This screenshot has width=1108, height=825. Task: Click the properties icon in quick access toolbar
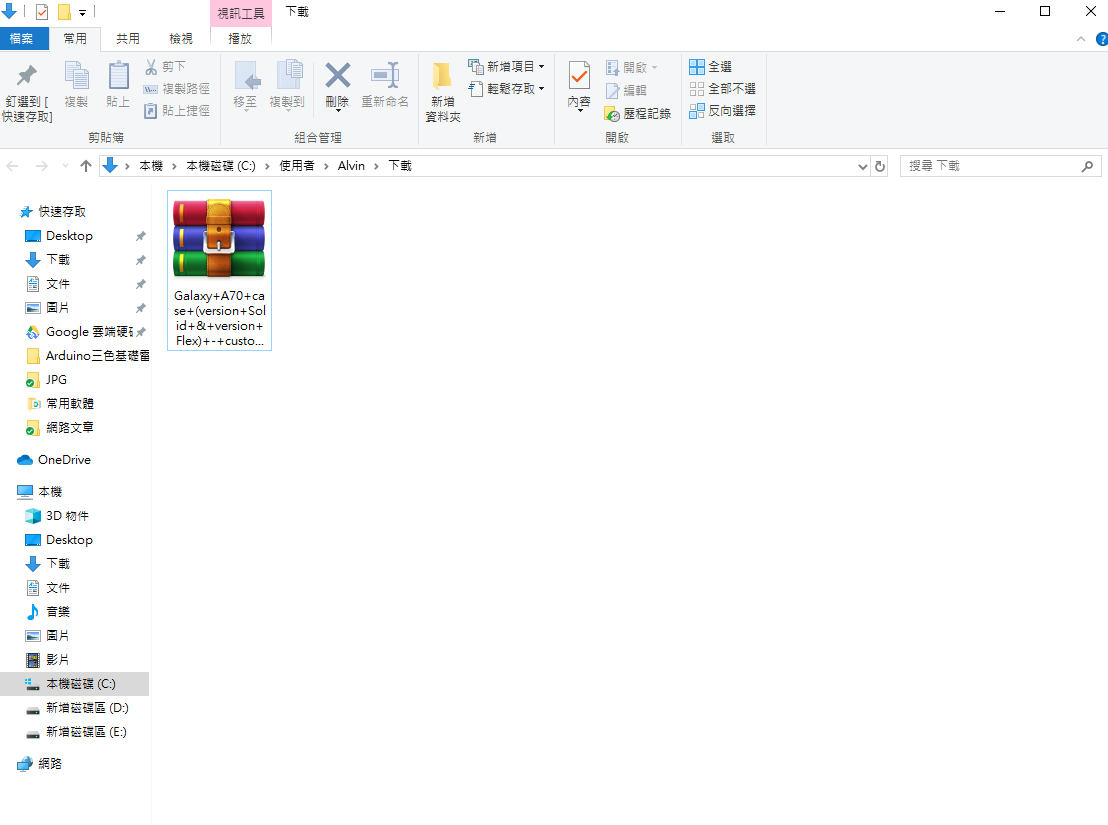[x=42, y=12]
